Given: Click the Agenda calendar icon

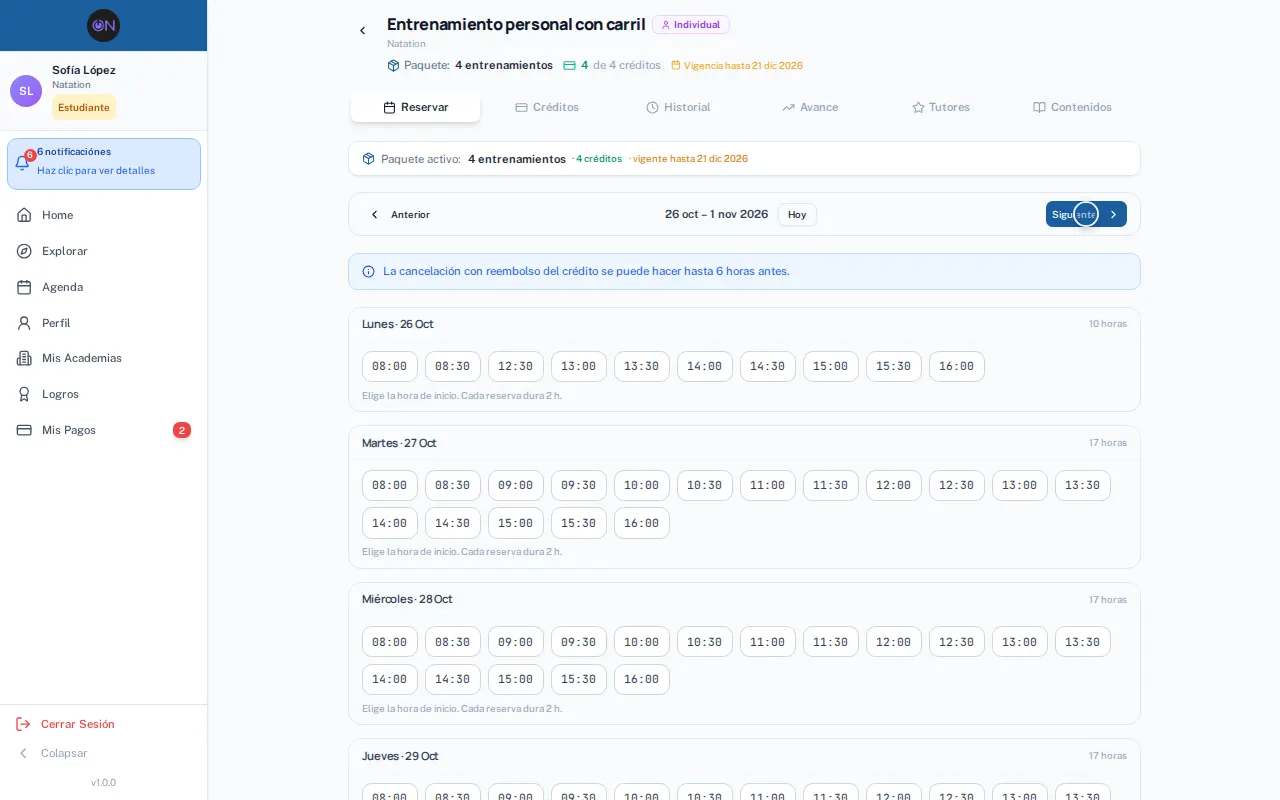Looking at the screenshot, I should tap(24, 287).
